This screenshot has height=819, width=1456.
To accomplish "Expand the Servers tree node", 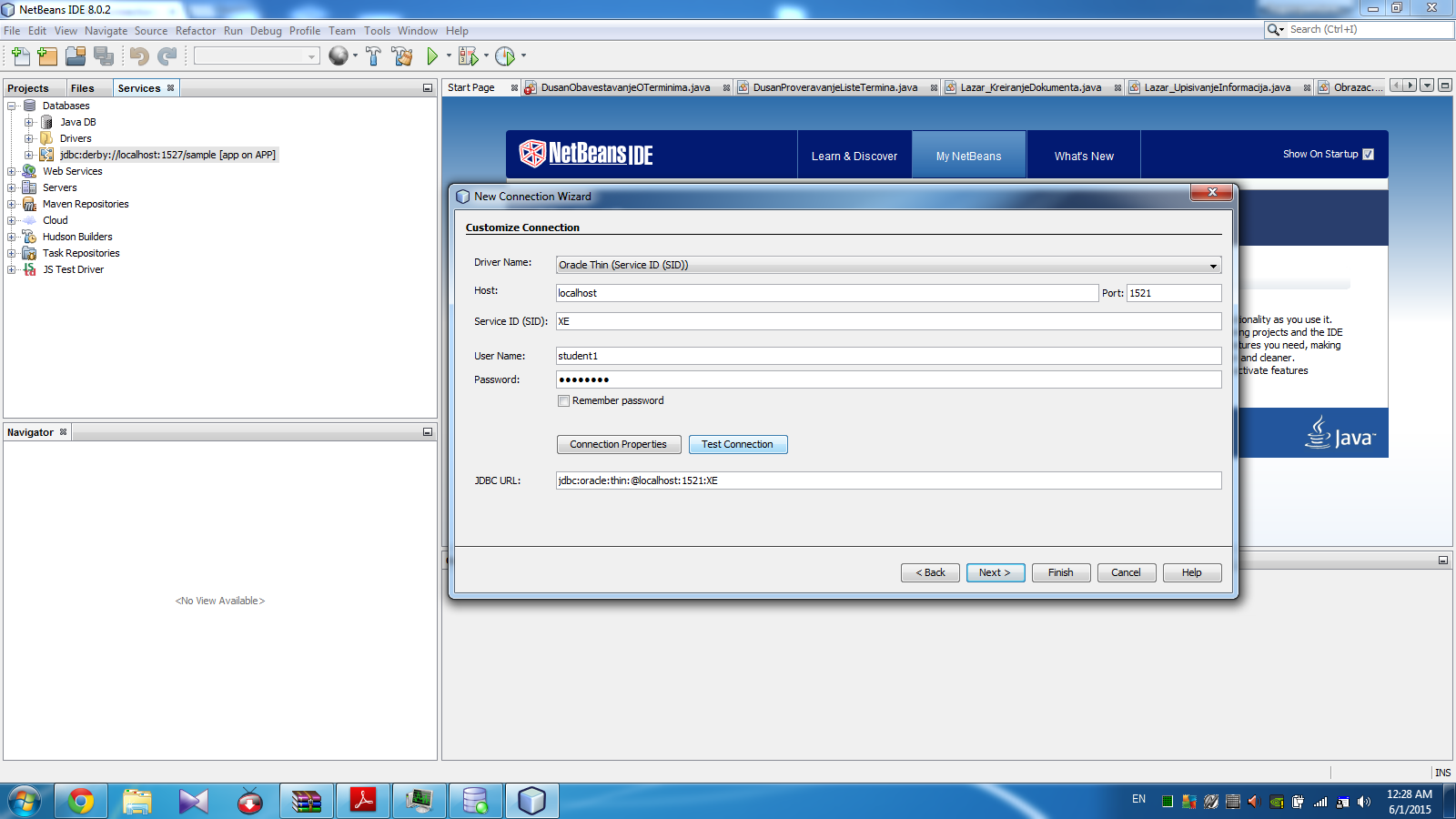I will coord(12,187).
